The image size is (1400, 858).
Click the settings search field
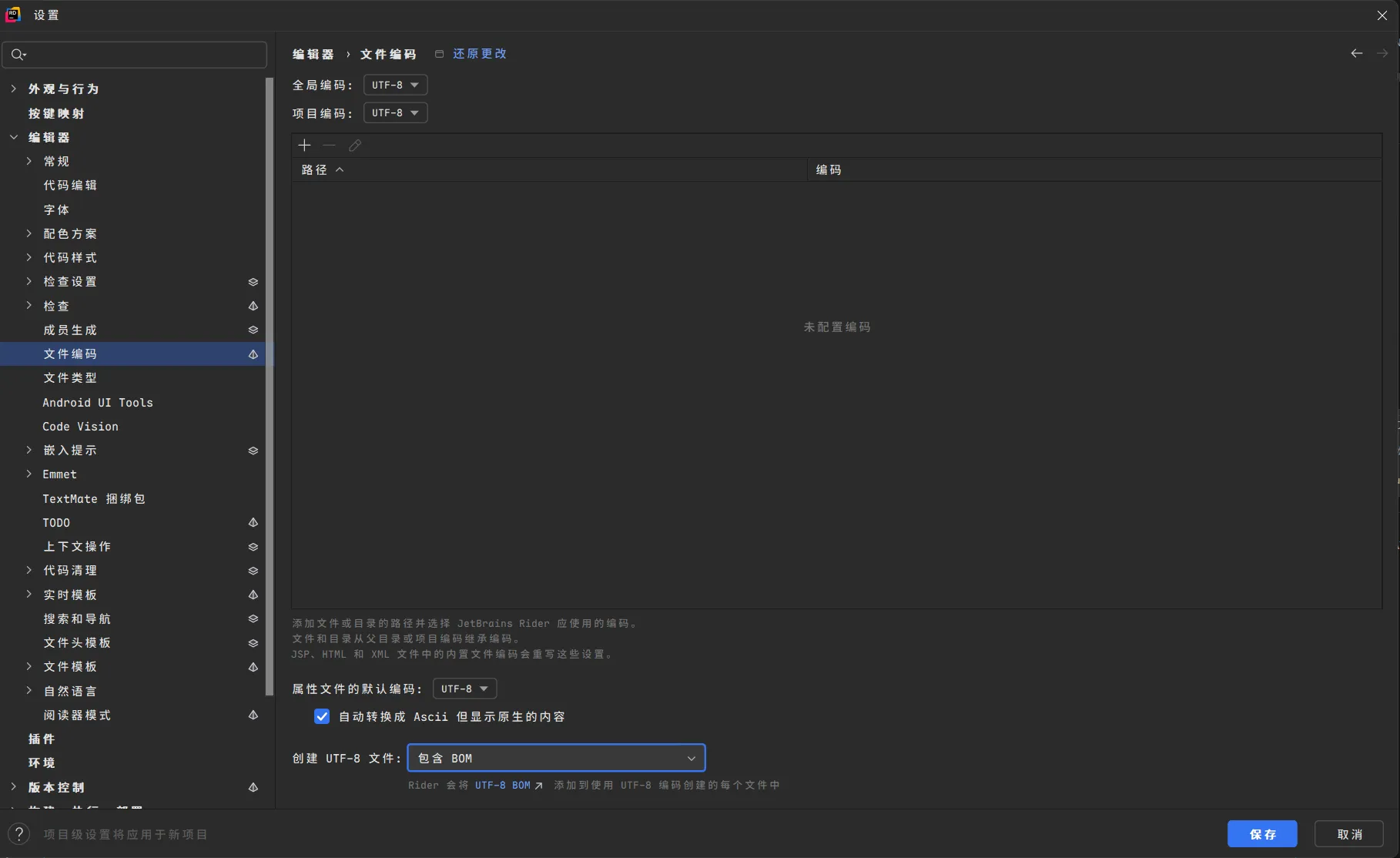[x=134, y=54]
